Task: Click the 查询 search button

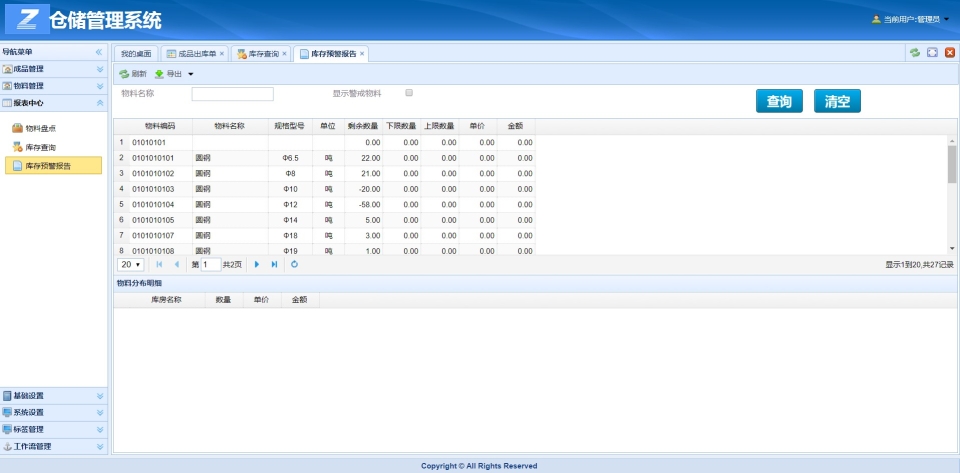Action: tap(779, 101)
